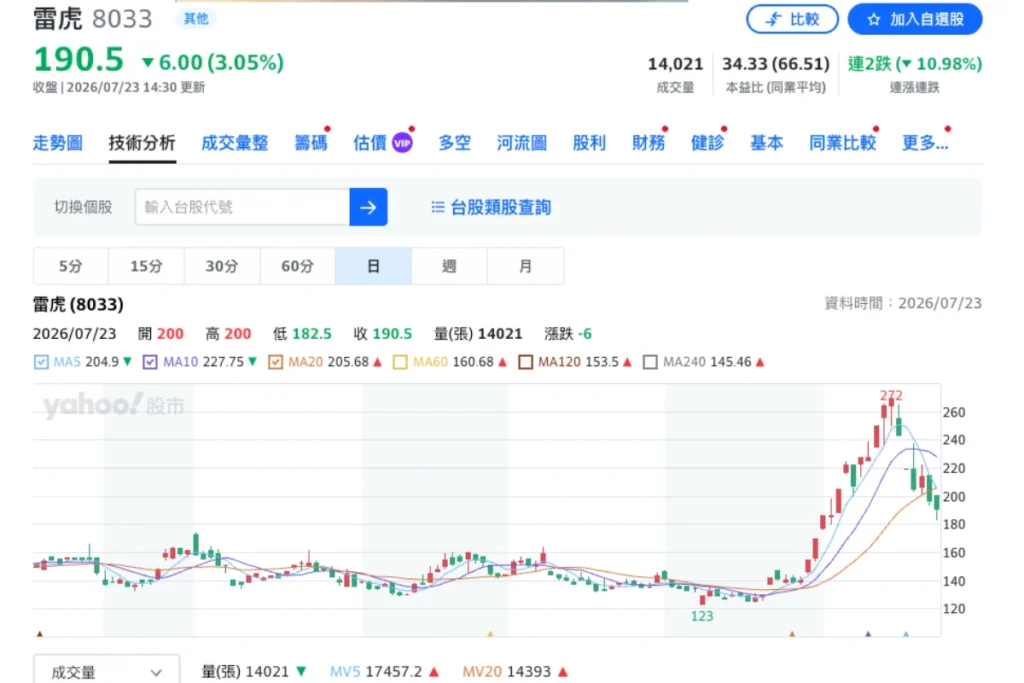Click the 190.5 stock price
The image size is (1024, 683).
(x=78, y=59)
